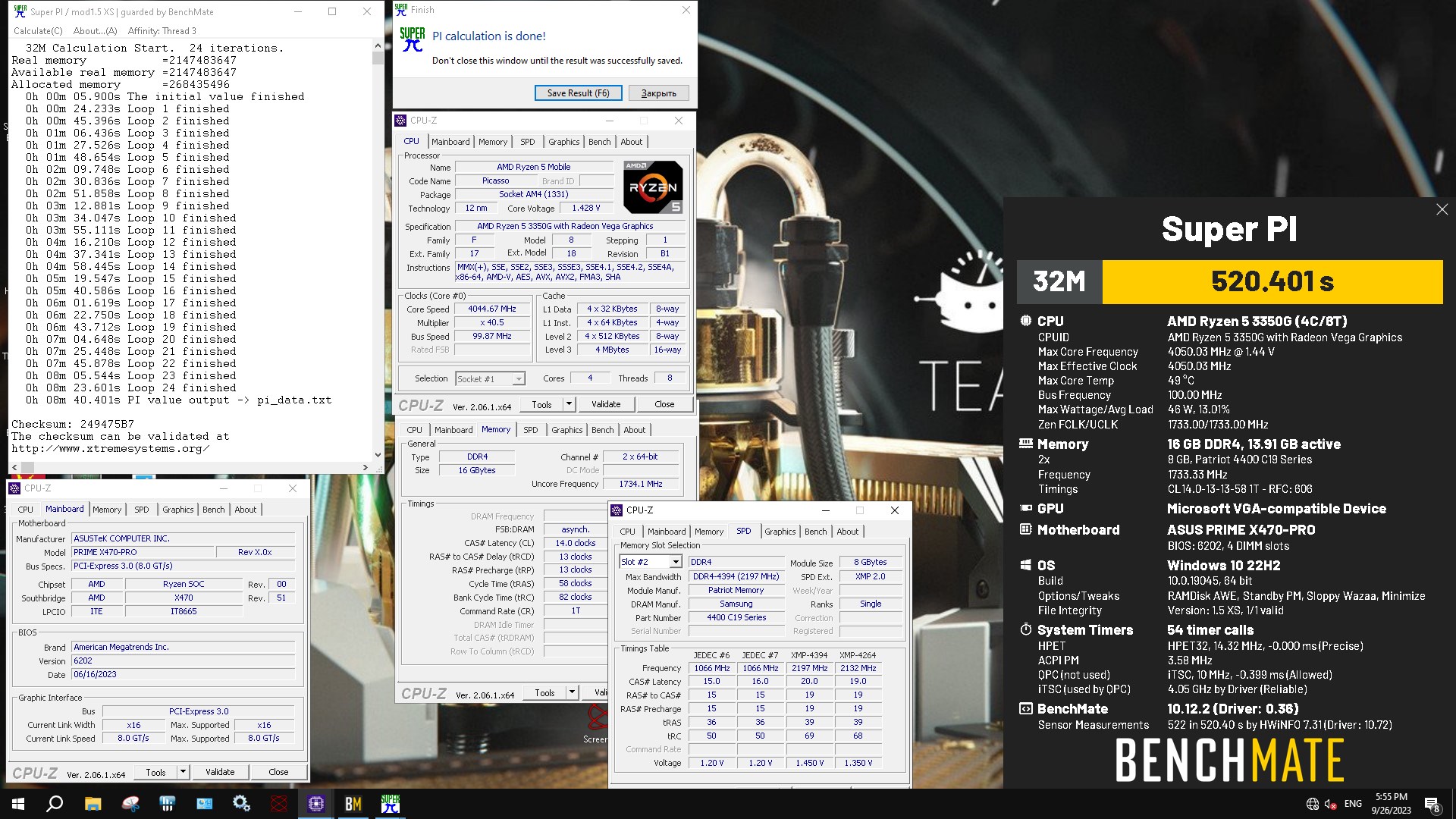This screenshot has width=1456, height=819.
Task: Open the Socket #1 selection dropdown
Action: (x=490, y=378)
